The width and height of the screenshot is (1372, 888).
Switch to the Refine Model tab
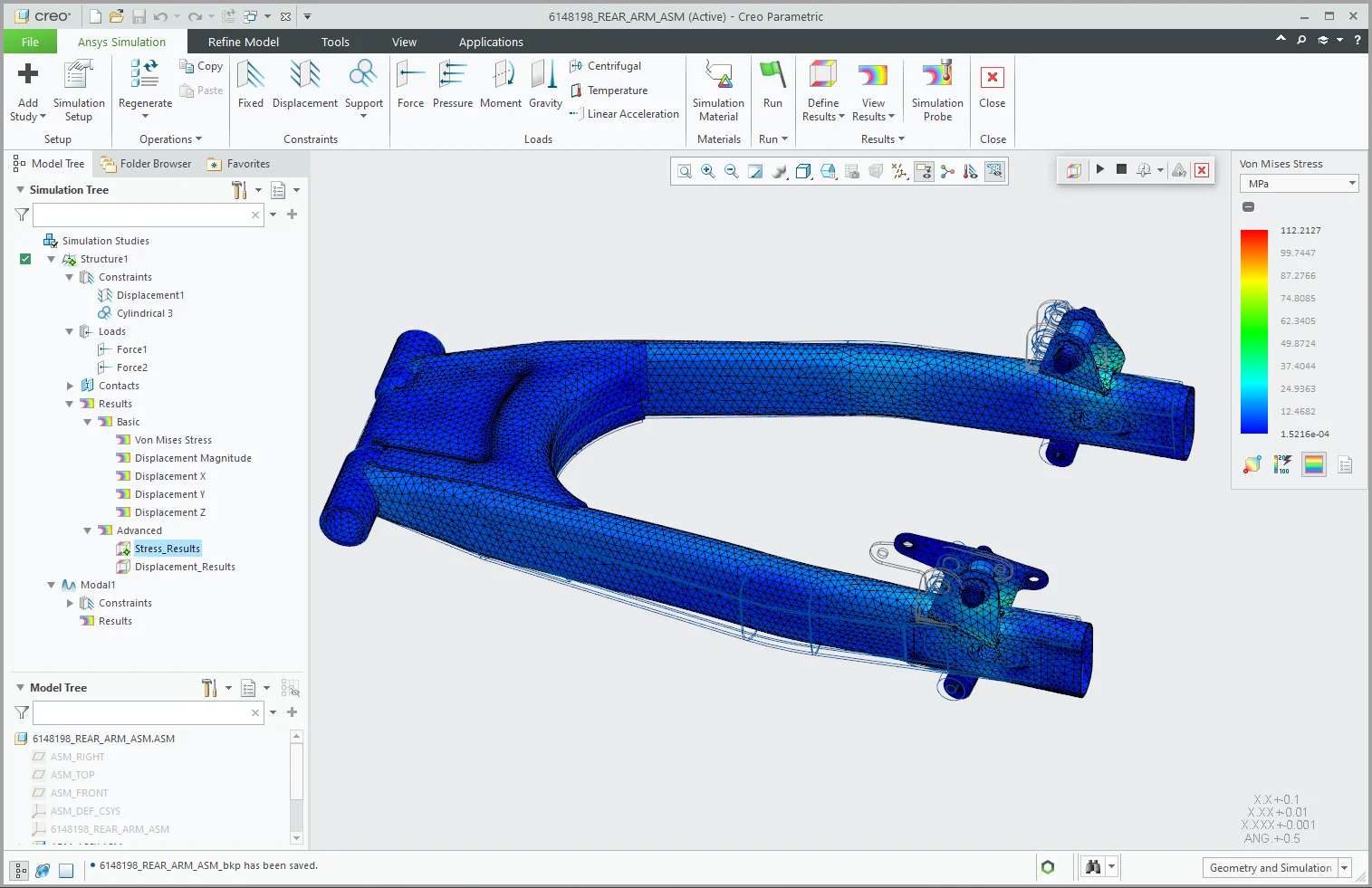242,42
